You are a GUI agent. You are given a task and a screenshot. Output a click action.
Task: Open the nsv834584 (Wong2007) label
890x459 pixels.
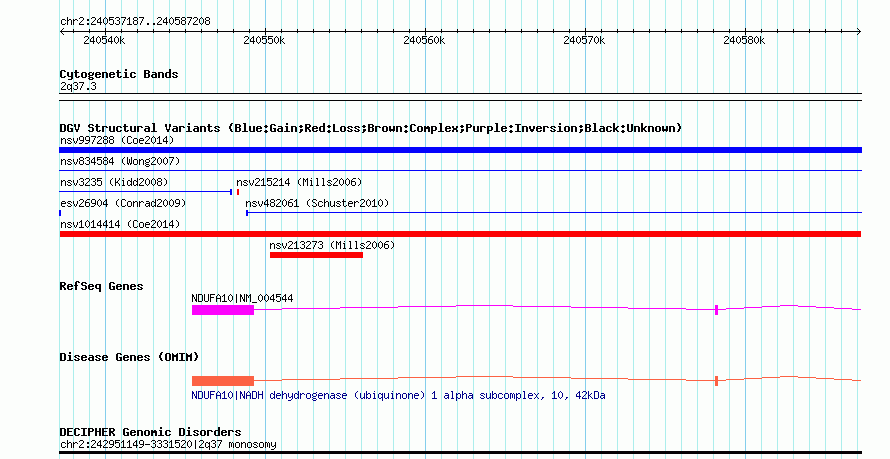(x=120, y=161)
